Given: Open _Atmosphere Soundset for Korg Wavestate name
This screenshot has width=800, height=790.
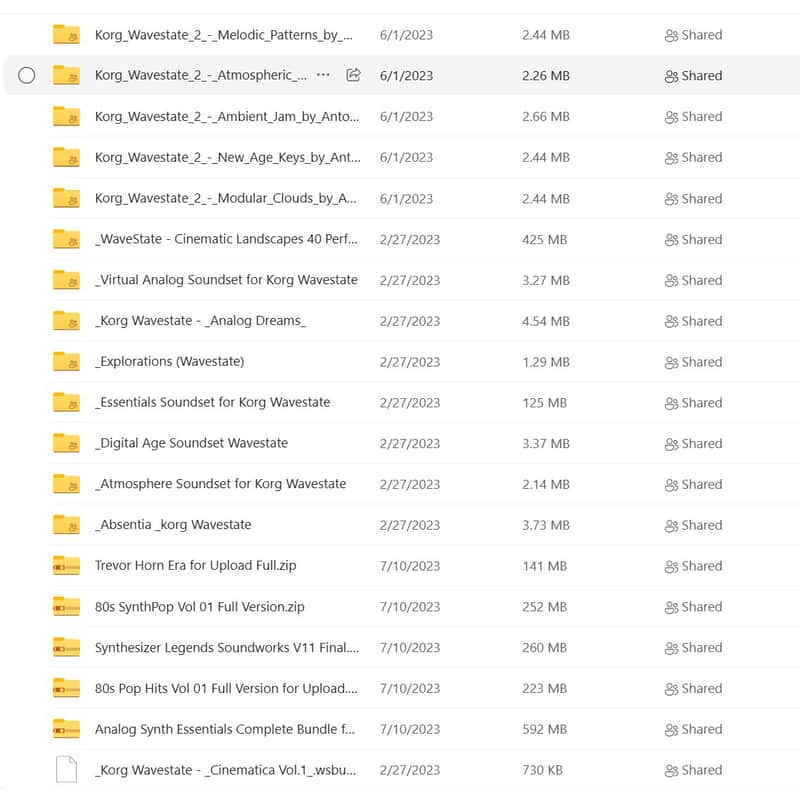Looking at the screenshot, I should (220, 484).
